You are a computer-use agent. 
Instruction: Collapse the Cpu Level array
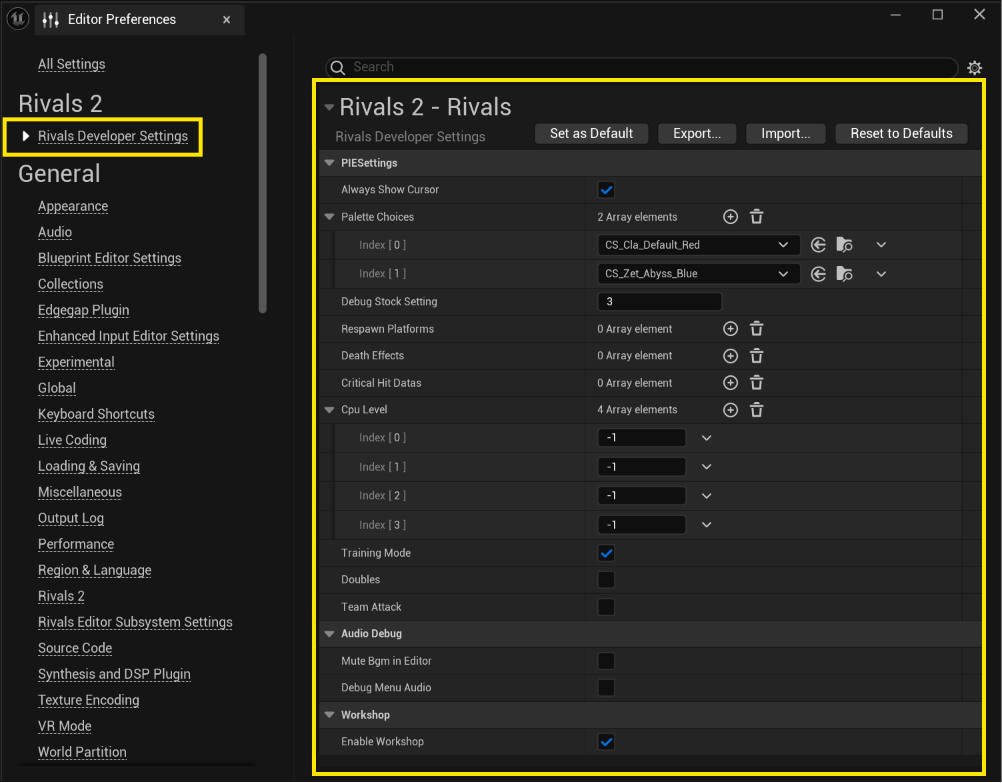click(330, 410)
